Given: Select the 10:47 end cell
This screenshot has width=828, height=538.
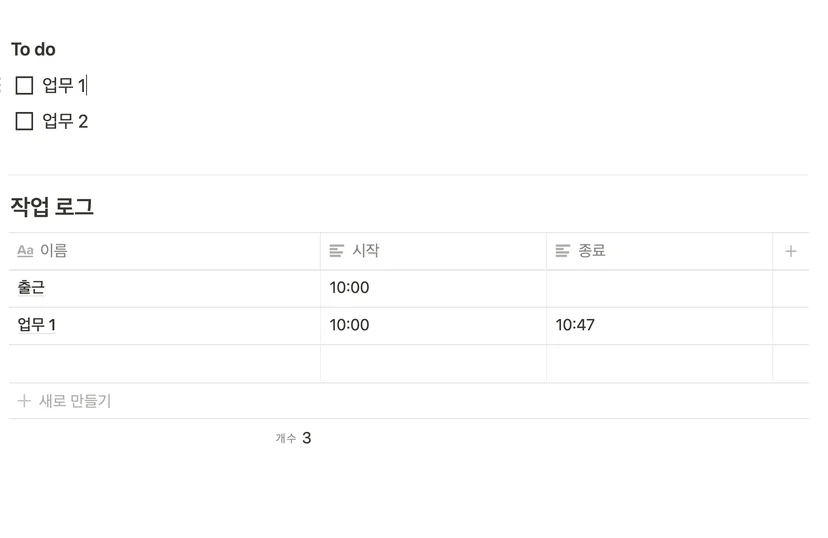Looking at the screenshot, I should [x=660, y=326].
